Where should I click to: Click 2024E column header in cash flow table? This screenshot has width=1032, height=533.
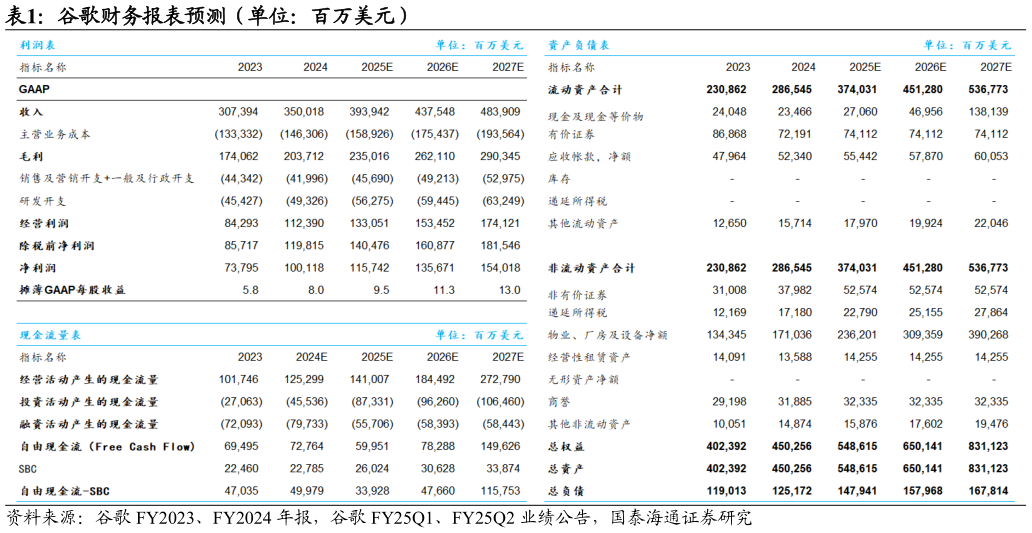(x=312, y=357)
